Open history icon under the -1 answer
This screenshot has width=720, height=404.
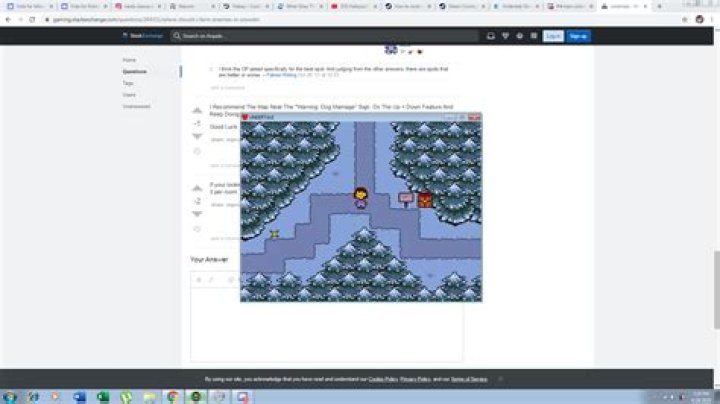[x=197, y=152]
